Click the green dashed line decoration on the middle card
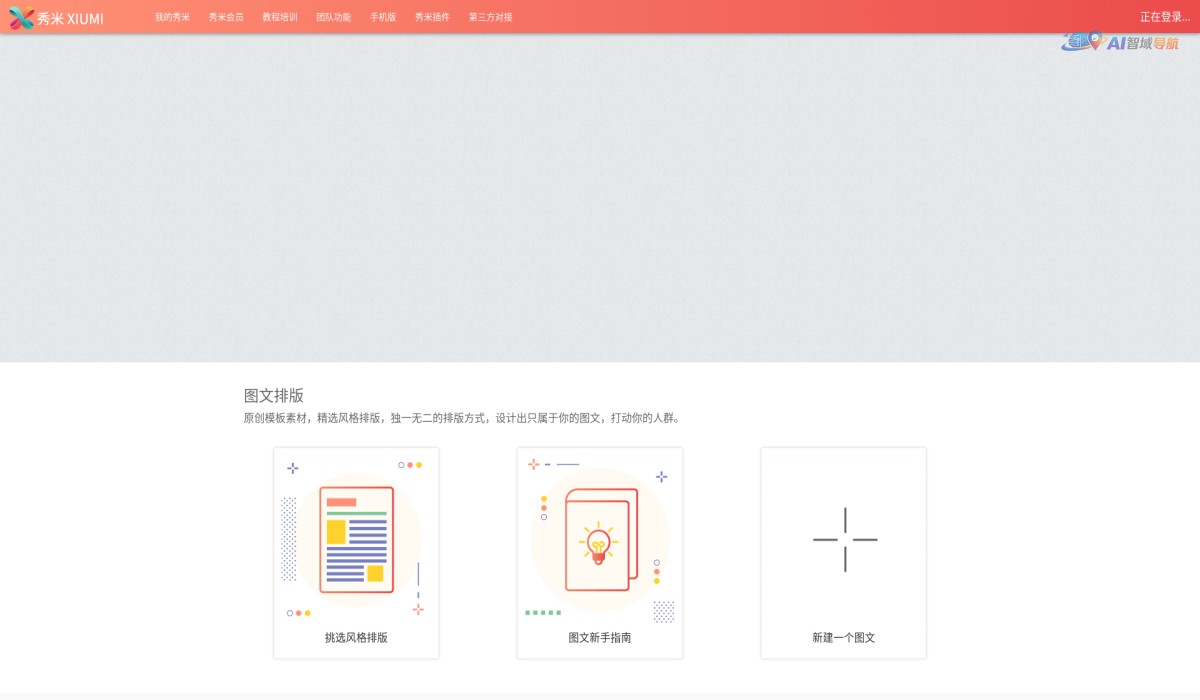The image size is (1200, 700). [x=543, y=611]
